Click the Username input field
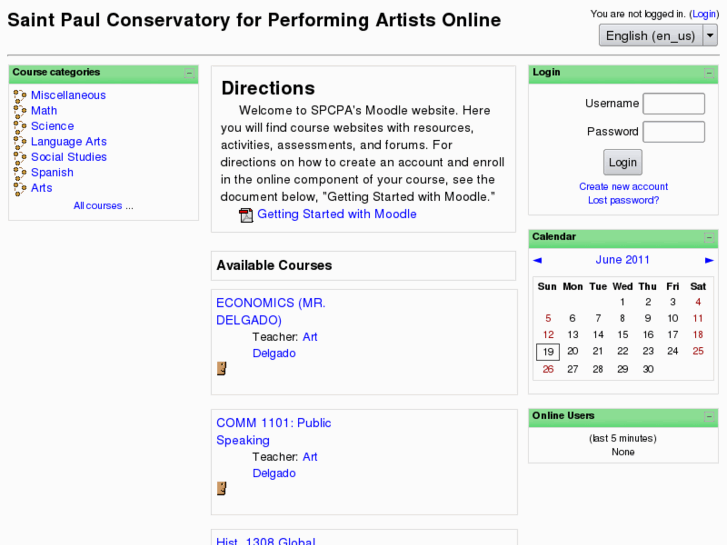Image resolution: width=727 pixels, height=545 pixels. pos(673,104)
